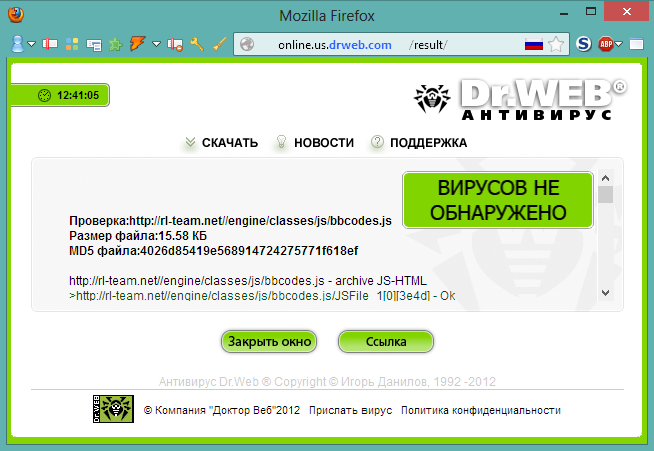654x451 pixels.
Task: Click the orange lightning bolt toolbar icon
Action: pyautogui.click(x=137, y=43)
